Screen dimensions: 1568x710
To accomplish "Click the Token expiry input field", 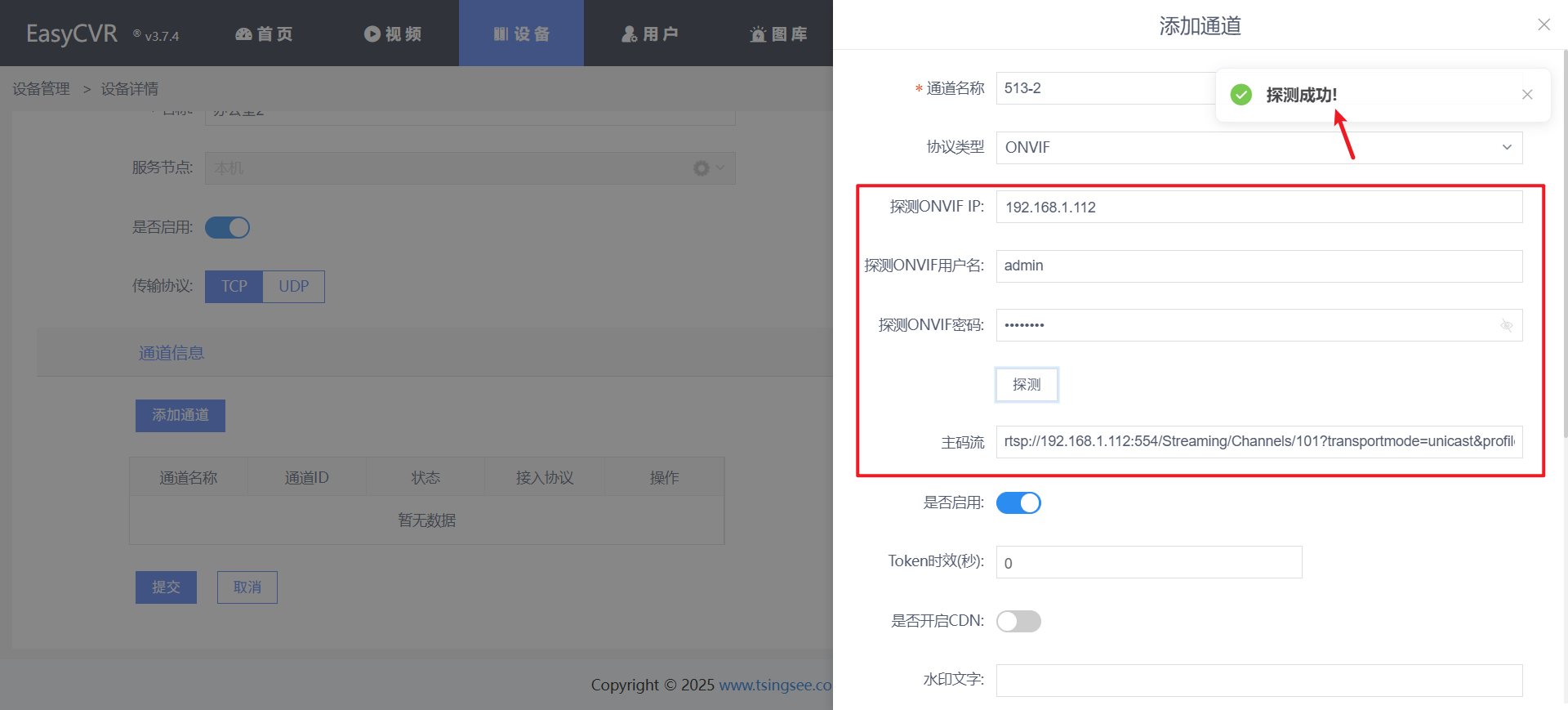I will [1148, 563].
